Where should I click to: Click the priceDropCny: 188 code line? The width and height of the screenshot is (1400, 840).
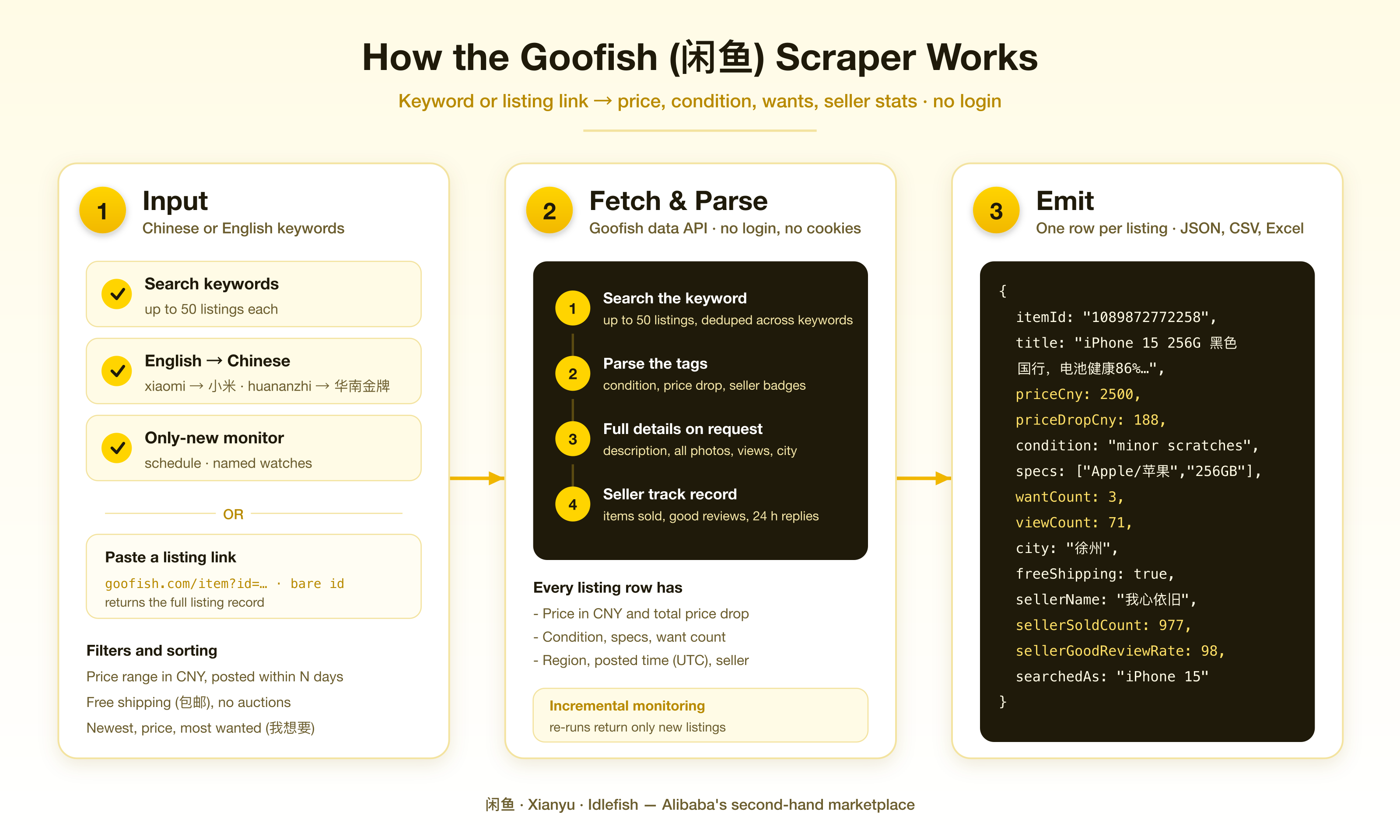[x=1090, y=420]
